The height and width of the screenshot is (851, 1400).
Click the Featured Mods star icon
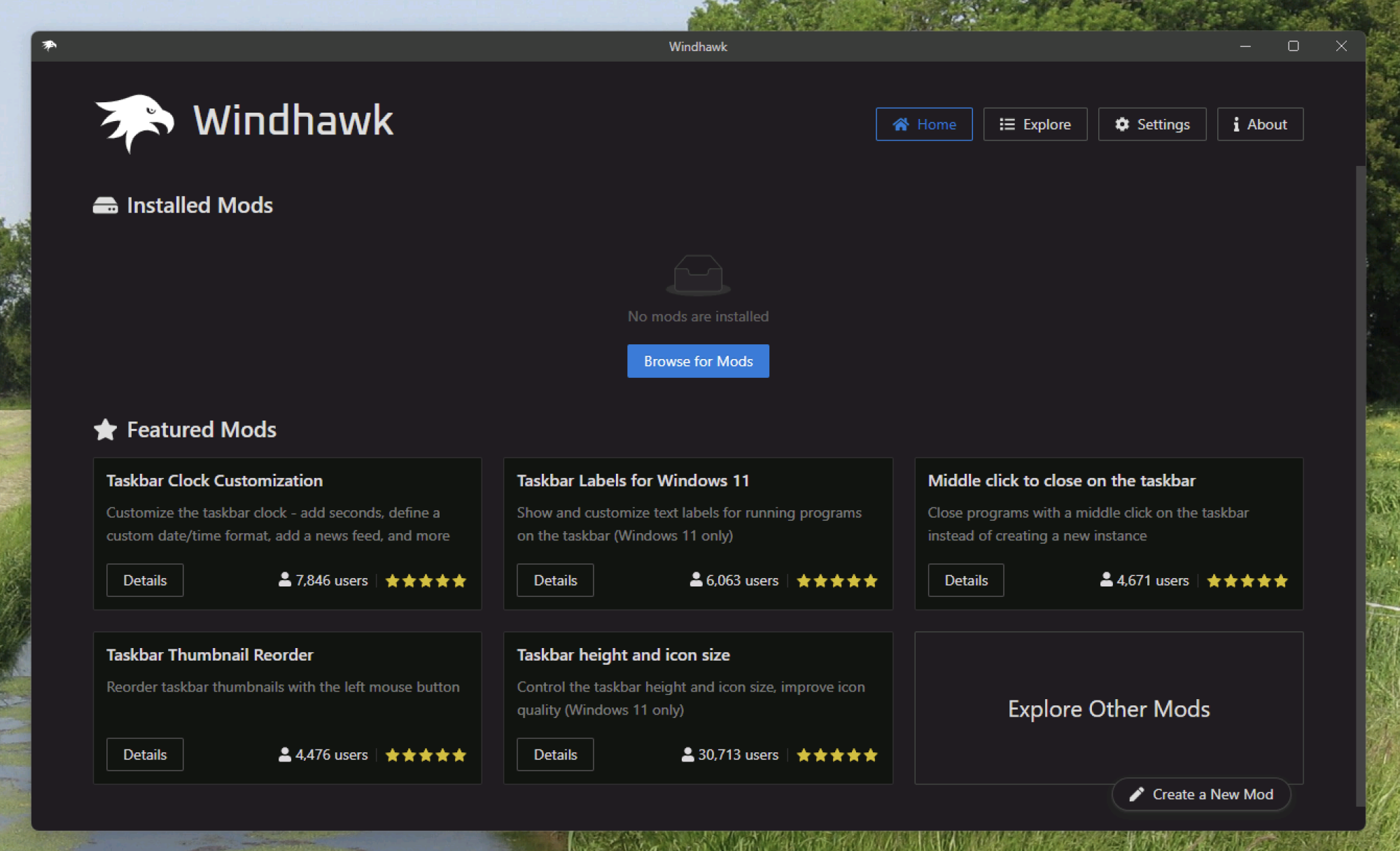click(105, 429)
